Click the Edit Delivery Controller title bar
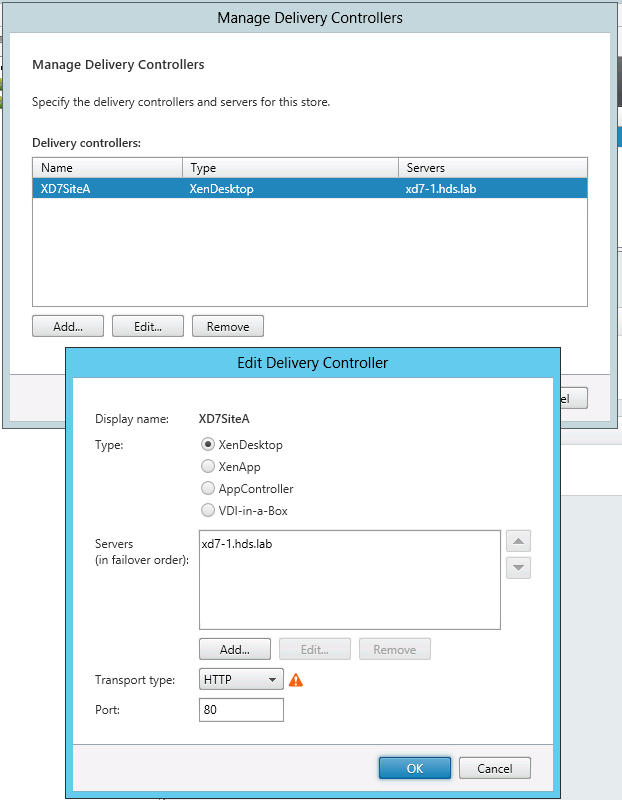The width and height of the screenshot is (622, 800). 312,363
